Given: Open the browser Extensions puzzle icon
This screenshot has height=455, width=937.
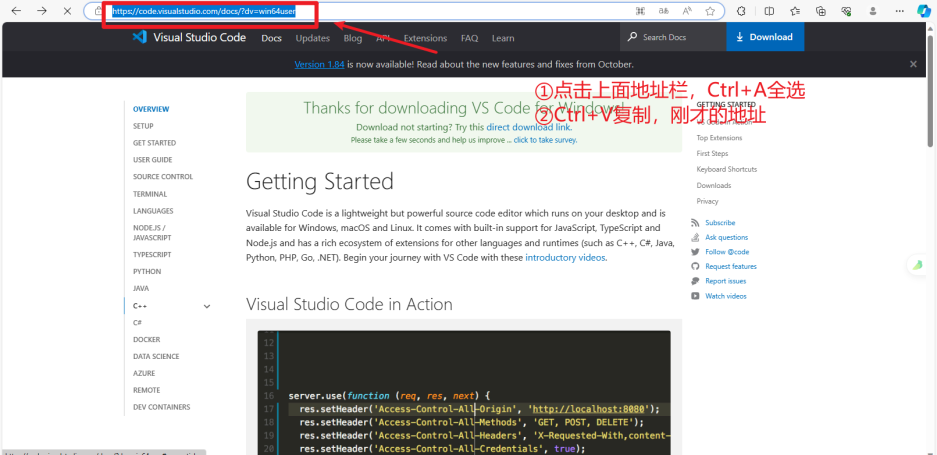Looking at the screenshot, I should [x=741, y=11].
